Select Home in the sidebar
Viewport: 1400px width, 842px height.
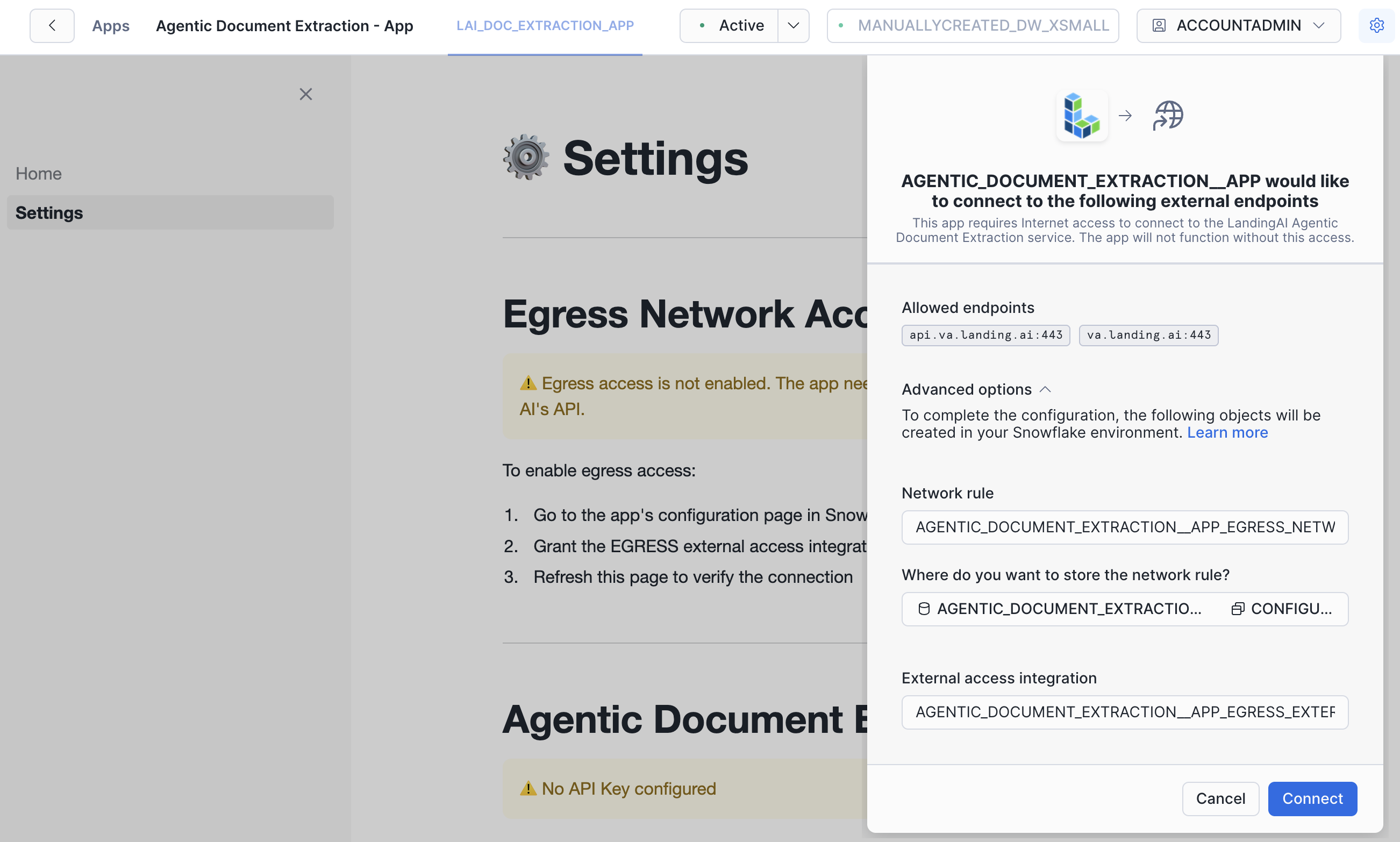pos(38,173)
